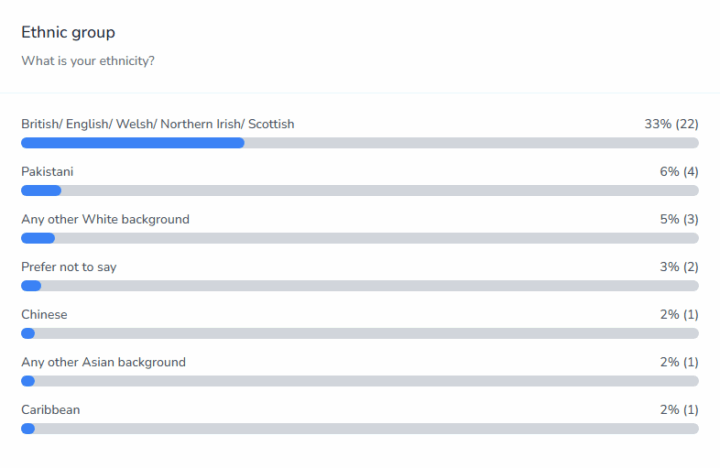Click the 33% (22) result value

(671, 124)
